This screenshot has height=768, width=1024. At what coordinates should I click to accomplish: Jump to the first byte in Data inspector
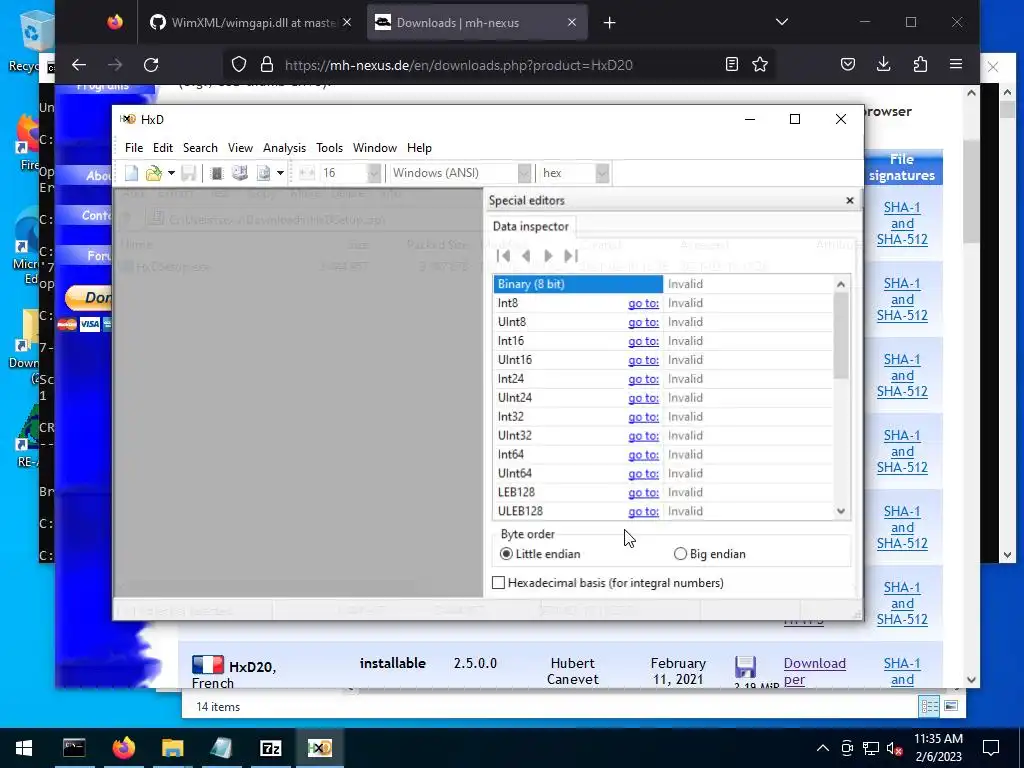pos(504,255)
